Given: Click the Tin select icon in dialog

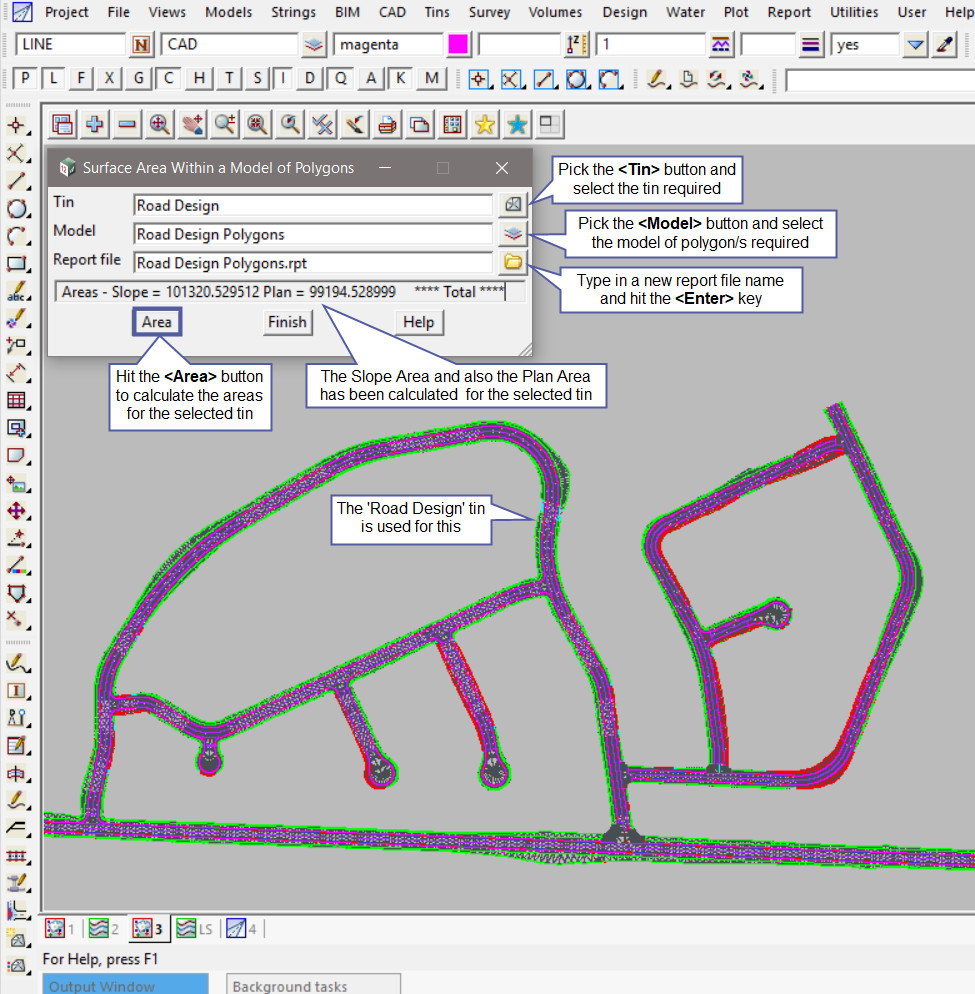Looking at the screenshot, I should click(512, 205).
